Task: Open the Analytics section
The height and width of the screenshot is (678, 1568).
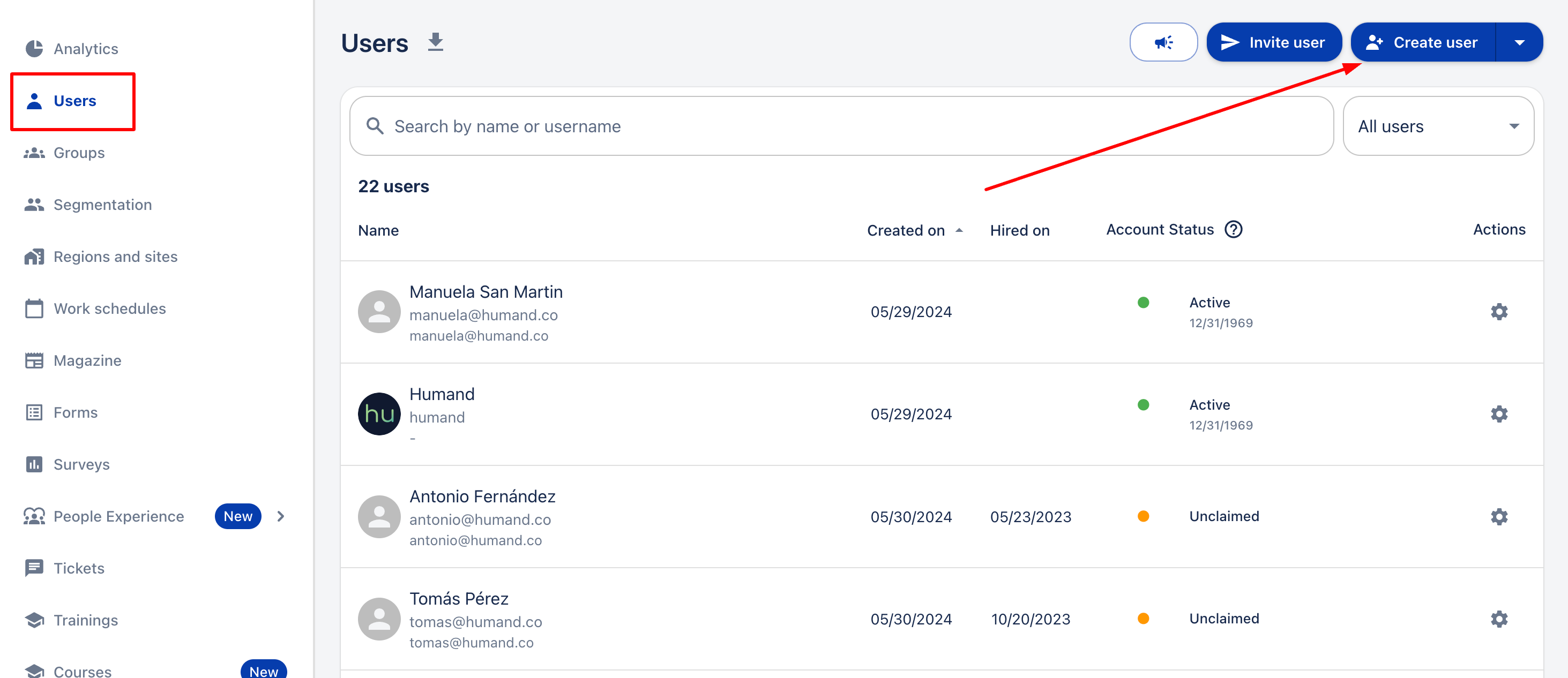Action: click(x=86, y=49)
